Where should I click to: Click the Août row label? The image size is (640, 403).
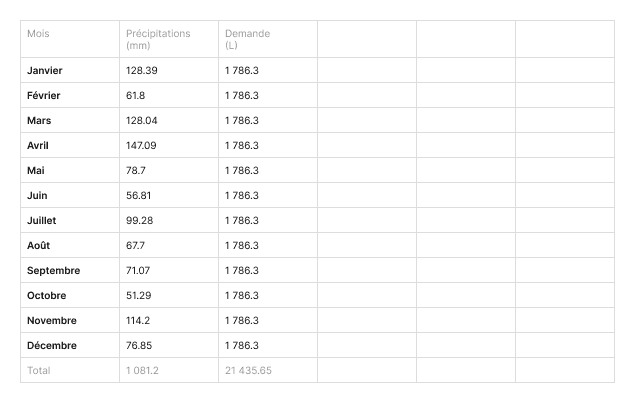(38, 246)
